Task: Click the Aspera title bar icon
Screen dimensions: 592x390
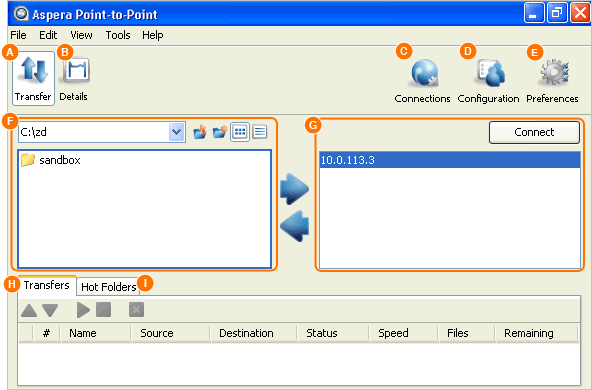Action: pyautogui.click(x=21, y=14)
